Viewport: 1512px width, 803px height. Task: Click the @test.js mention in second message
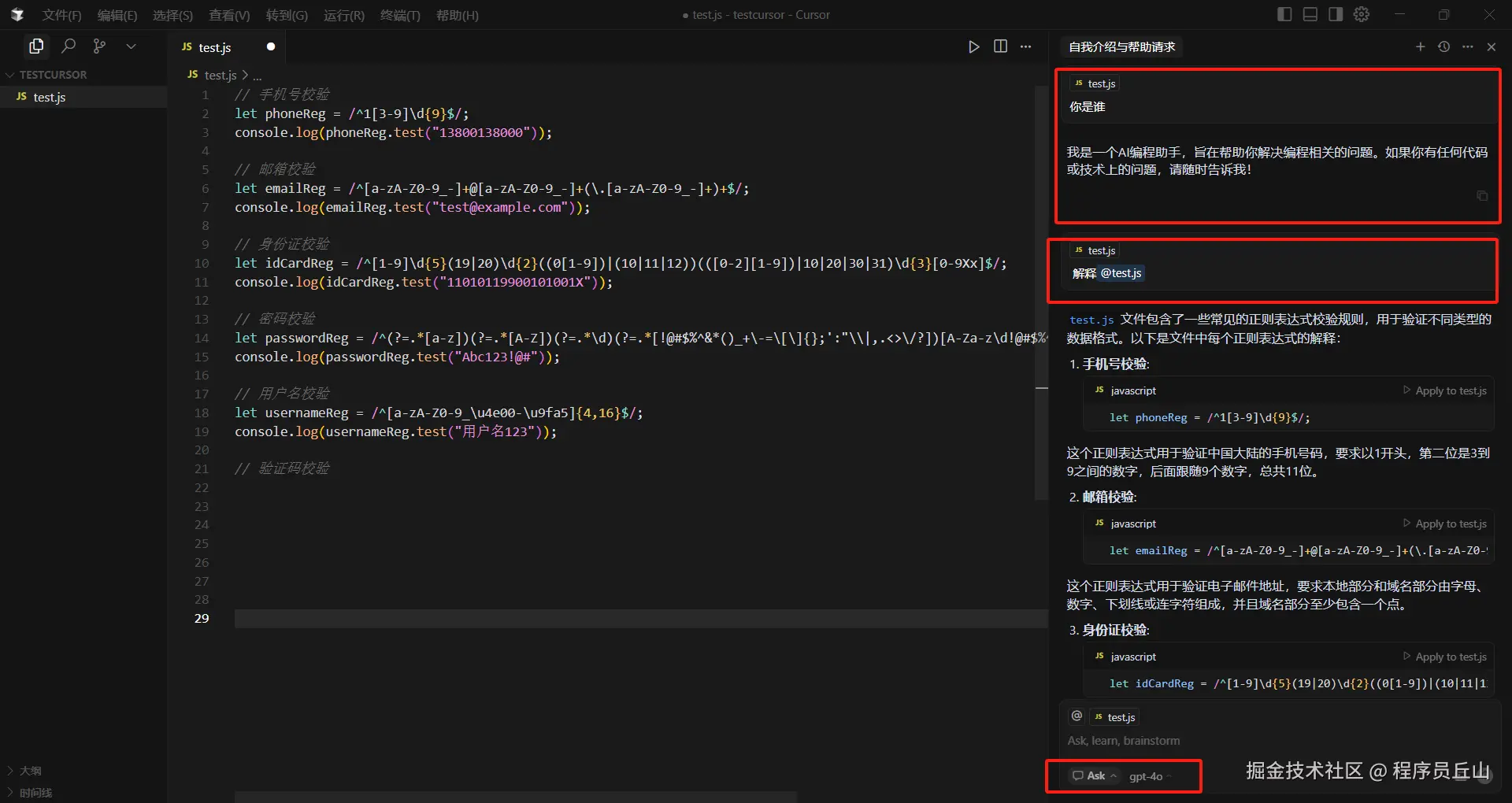click(x=1121, y=273)
